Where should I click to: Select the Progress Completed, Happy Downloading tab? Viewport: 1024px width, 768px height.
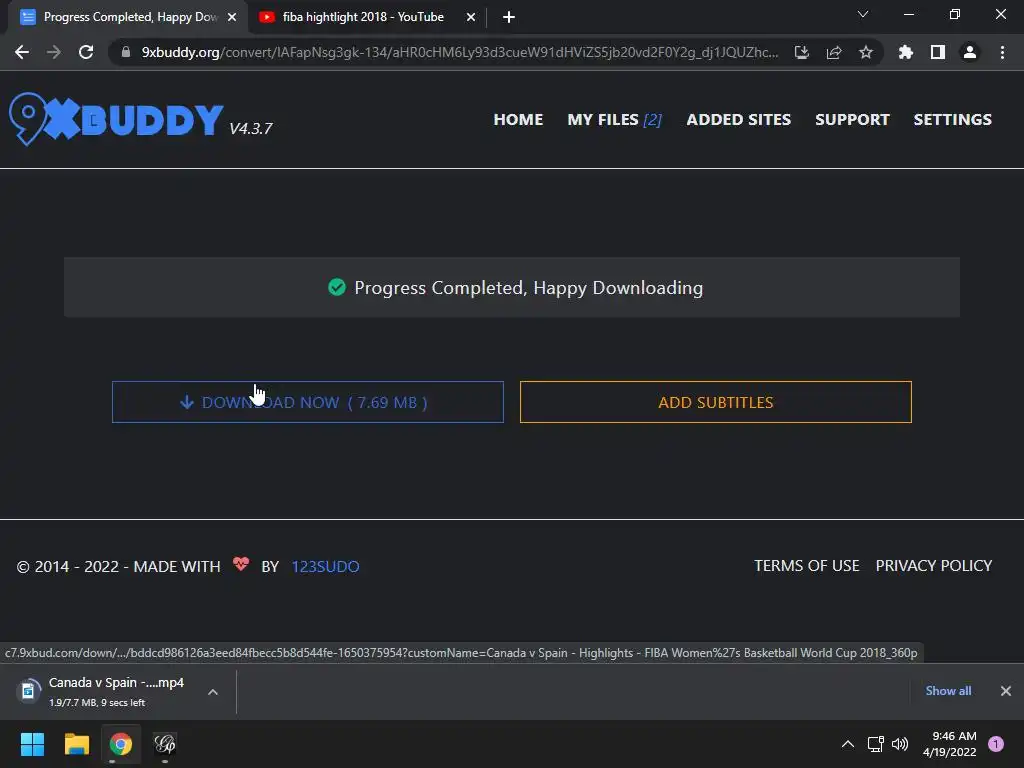pyautogui.click(x=127, y=17)
